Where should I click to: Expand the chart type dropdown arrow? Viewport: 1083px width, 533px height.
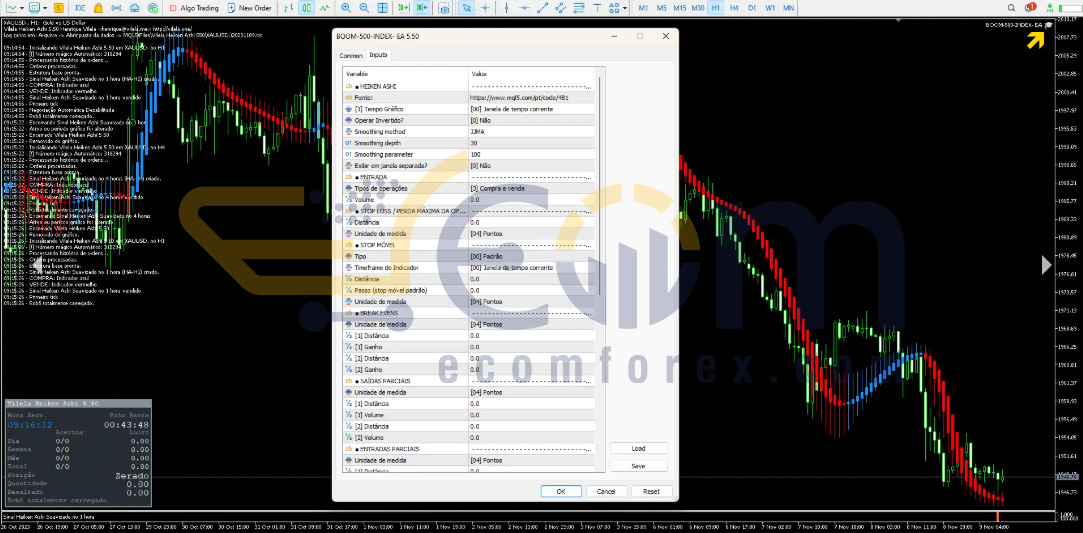(x=22, y=8)
